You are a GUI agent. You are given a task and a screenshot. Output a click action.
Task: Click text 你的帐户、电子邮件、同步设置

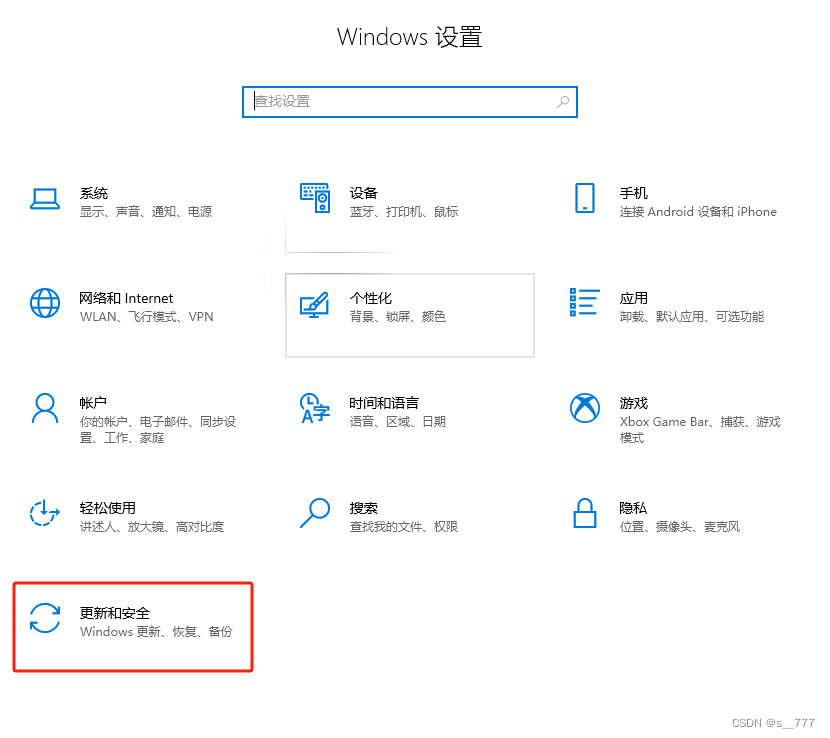pyautogui.click(x=158, y=429)
